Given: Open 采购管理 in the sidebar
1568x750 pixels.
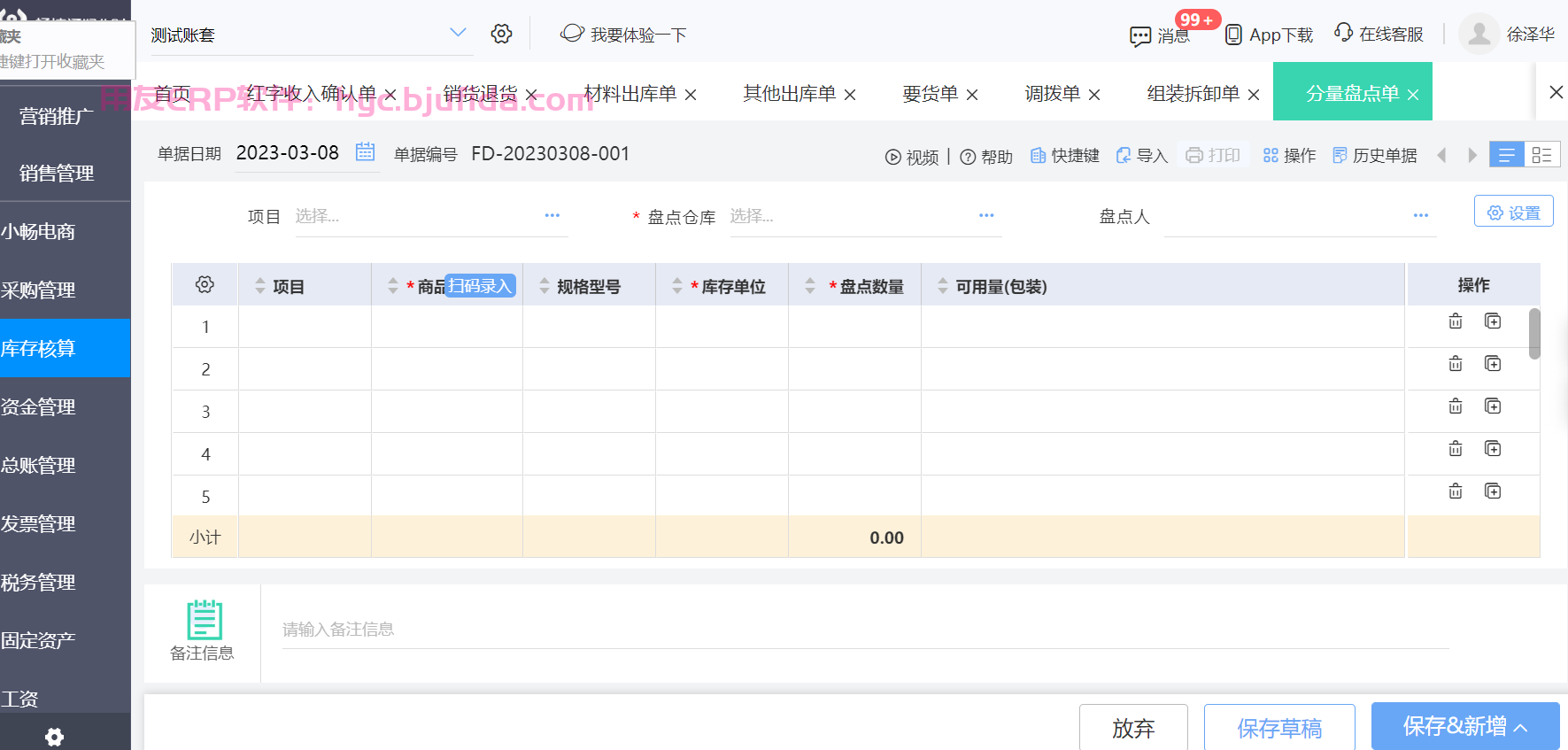Looking at the screenshot, I should [x=38, y=290].
